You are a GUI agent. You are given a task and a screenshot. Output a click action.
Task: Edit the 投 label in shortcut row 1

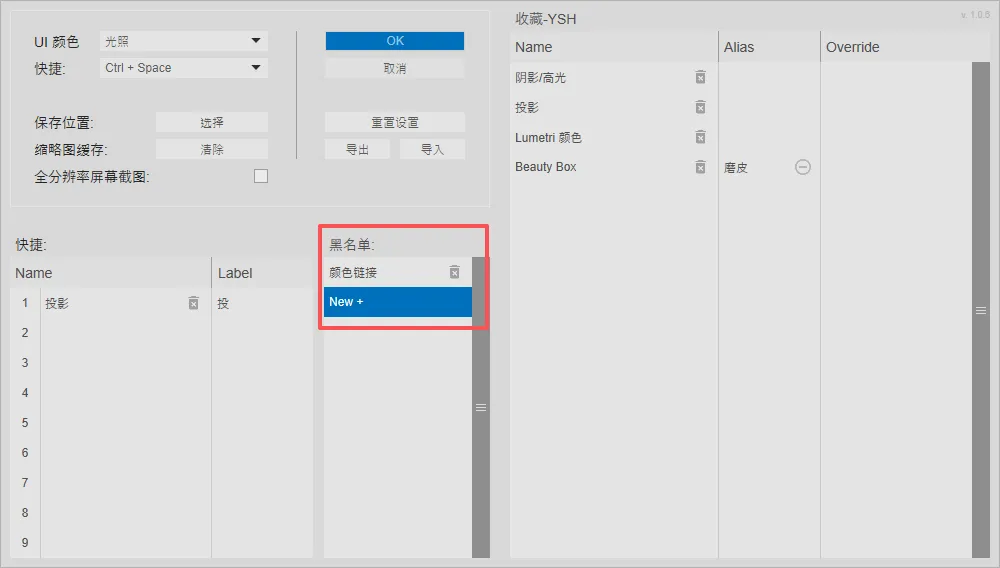click(x=223, y=303)
